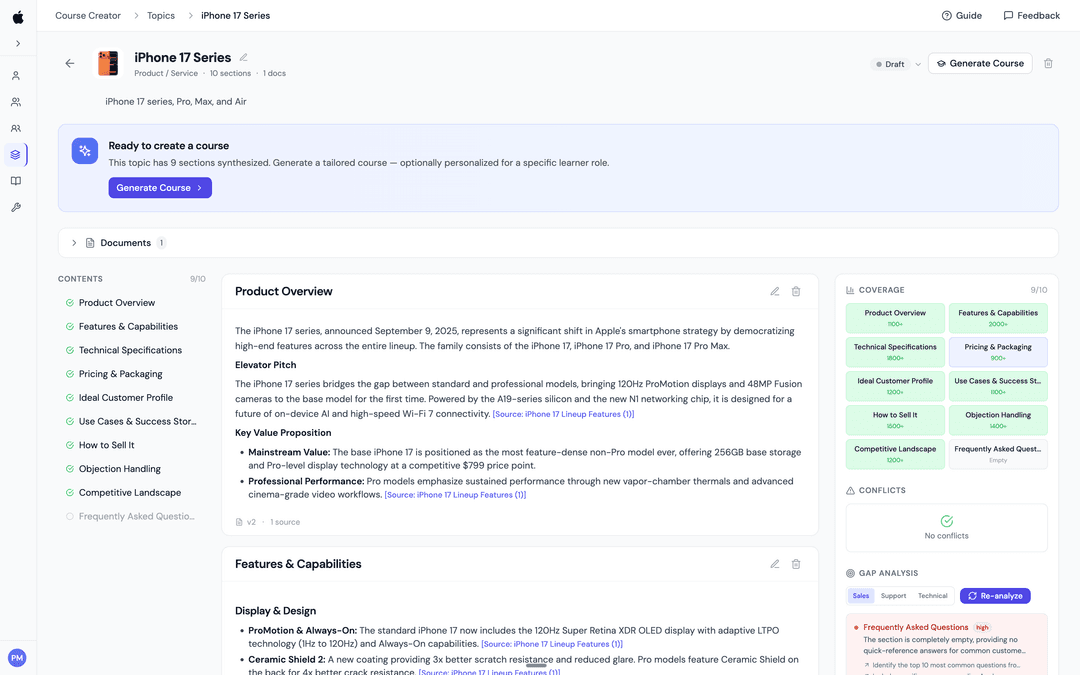Viewport: 1080px width, 675px height.
Task: Collapse the left sidebar with the chevron
Action: click(17, 43)
